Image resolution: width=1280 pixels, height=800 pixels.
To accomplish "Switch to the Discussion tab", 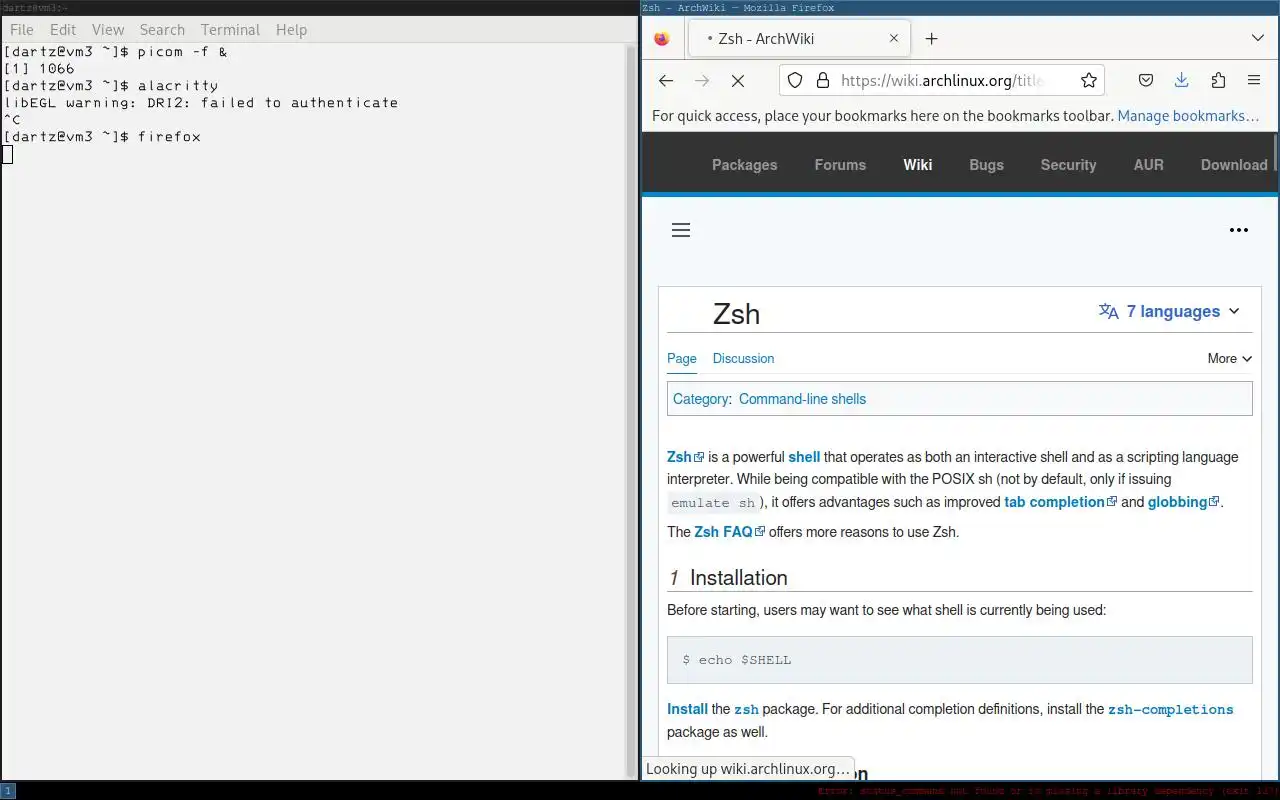I will click(x=743, y=358).
